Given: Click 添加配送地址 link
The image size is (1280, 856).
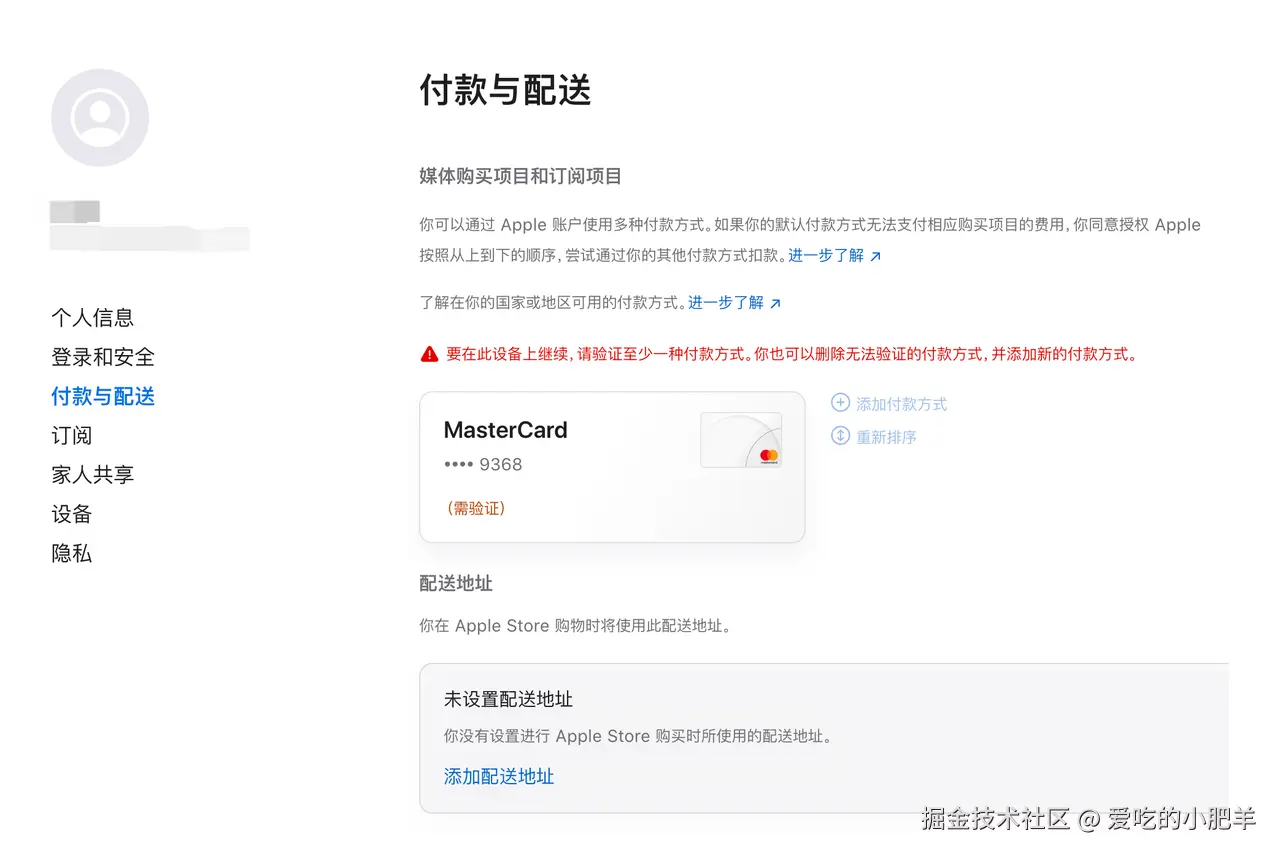Looking at the screenshot, I should pyautogui.click(x=499, y=776).
